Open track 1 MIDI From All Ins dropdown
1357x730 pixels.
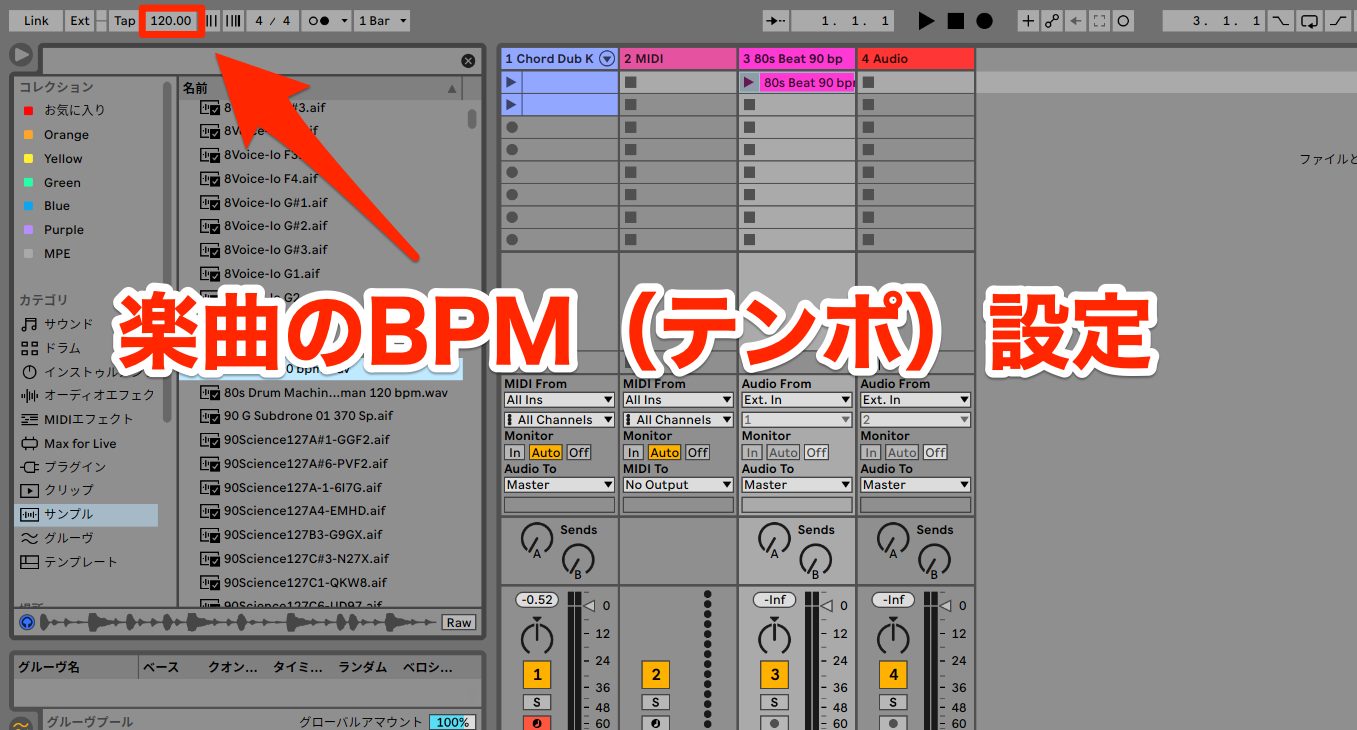pos(559,400)
